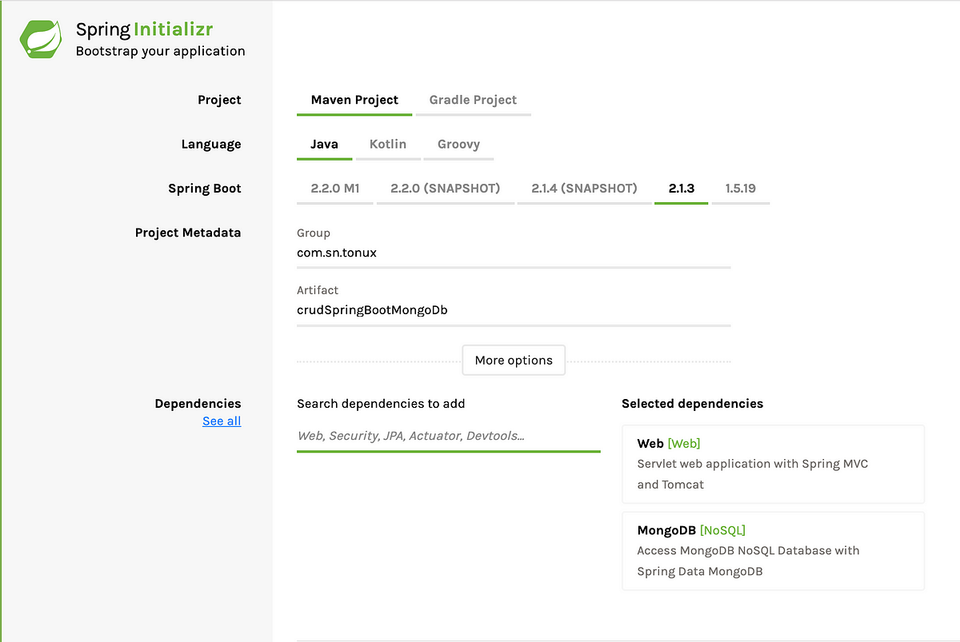Select the Java language tab
Image resolution: width=960 pixels, height=642 pixels.
click(324, 144)
